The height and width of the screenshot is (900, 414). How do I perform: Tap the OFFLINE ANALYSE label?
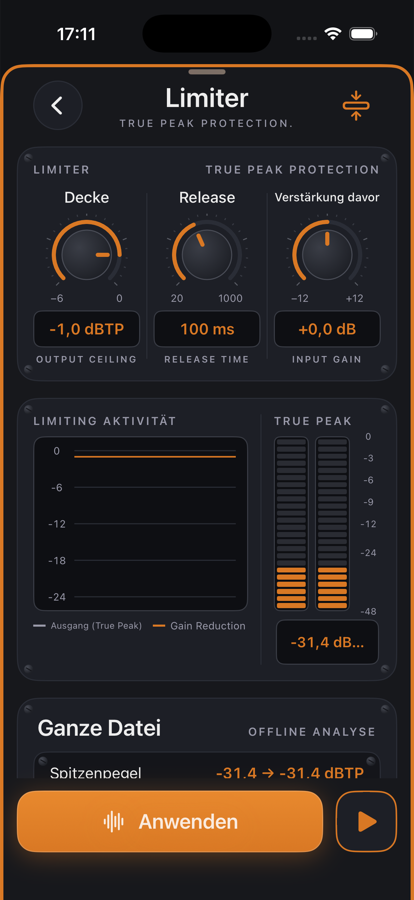click(312, 732)
